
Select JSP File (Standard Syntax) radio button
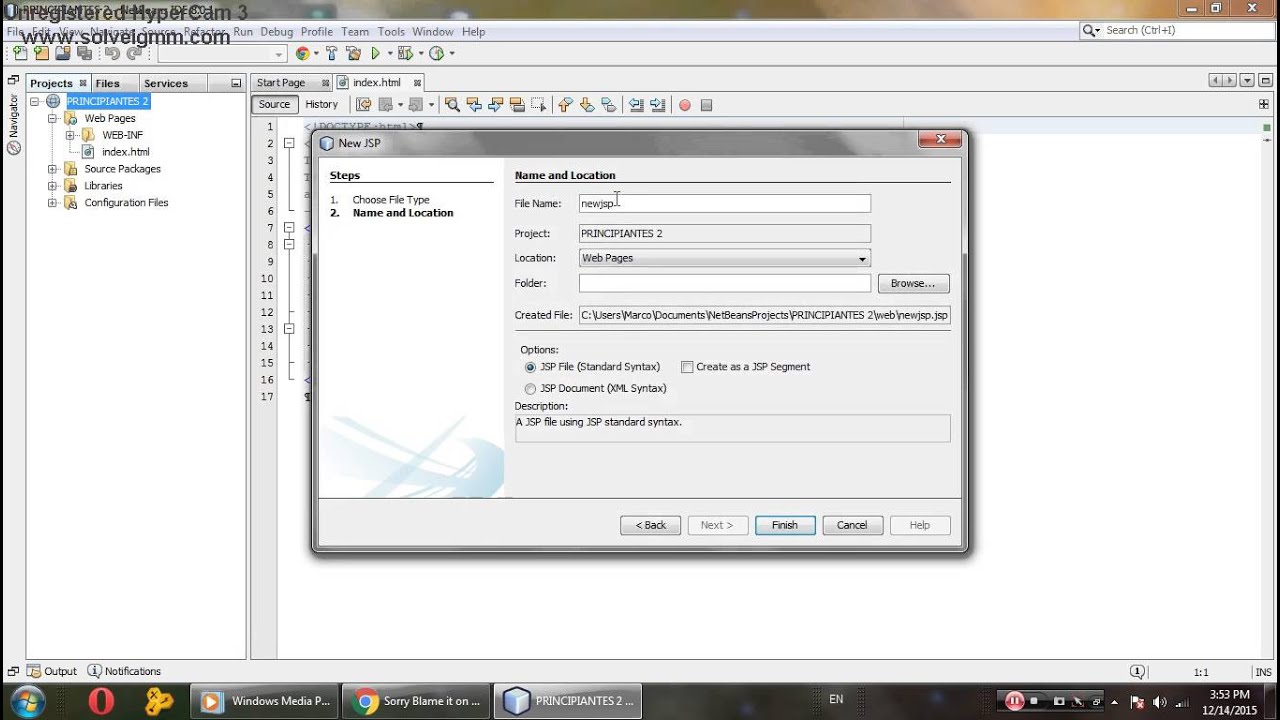tap(530, 367)
